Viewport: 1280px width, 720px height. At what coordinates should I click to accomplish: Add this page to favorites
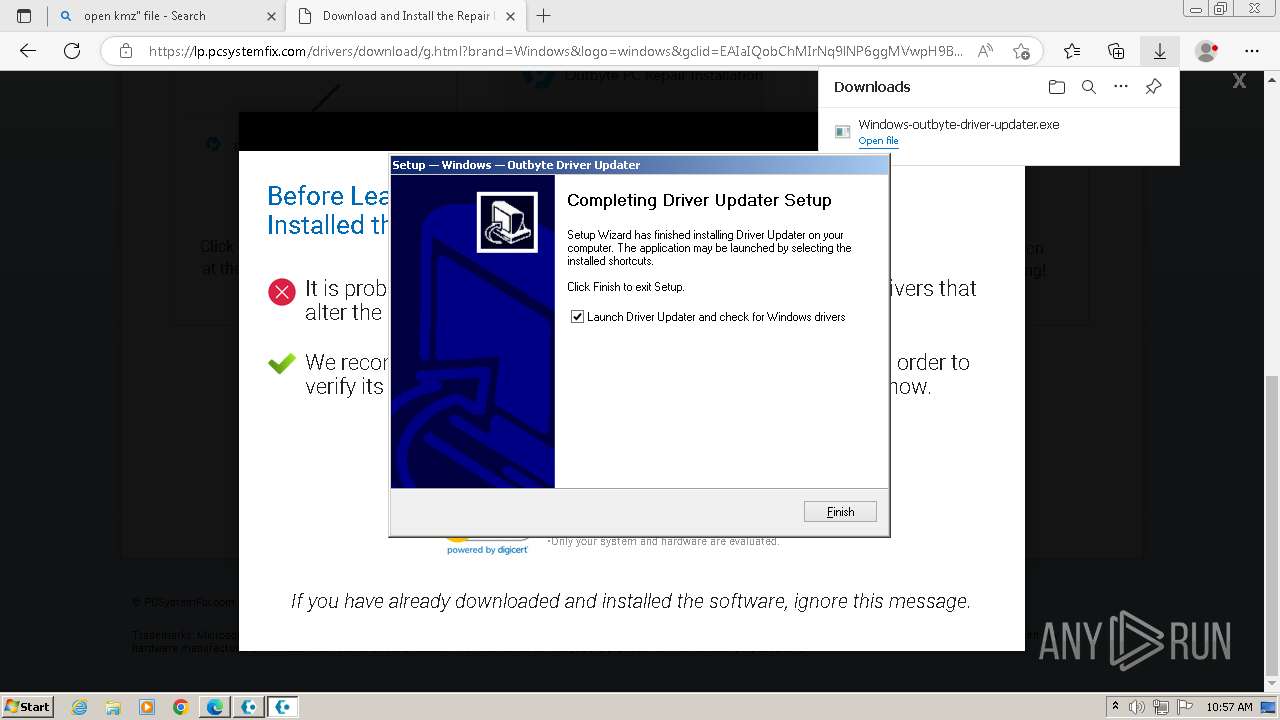1021,51
